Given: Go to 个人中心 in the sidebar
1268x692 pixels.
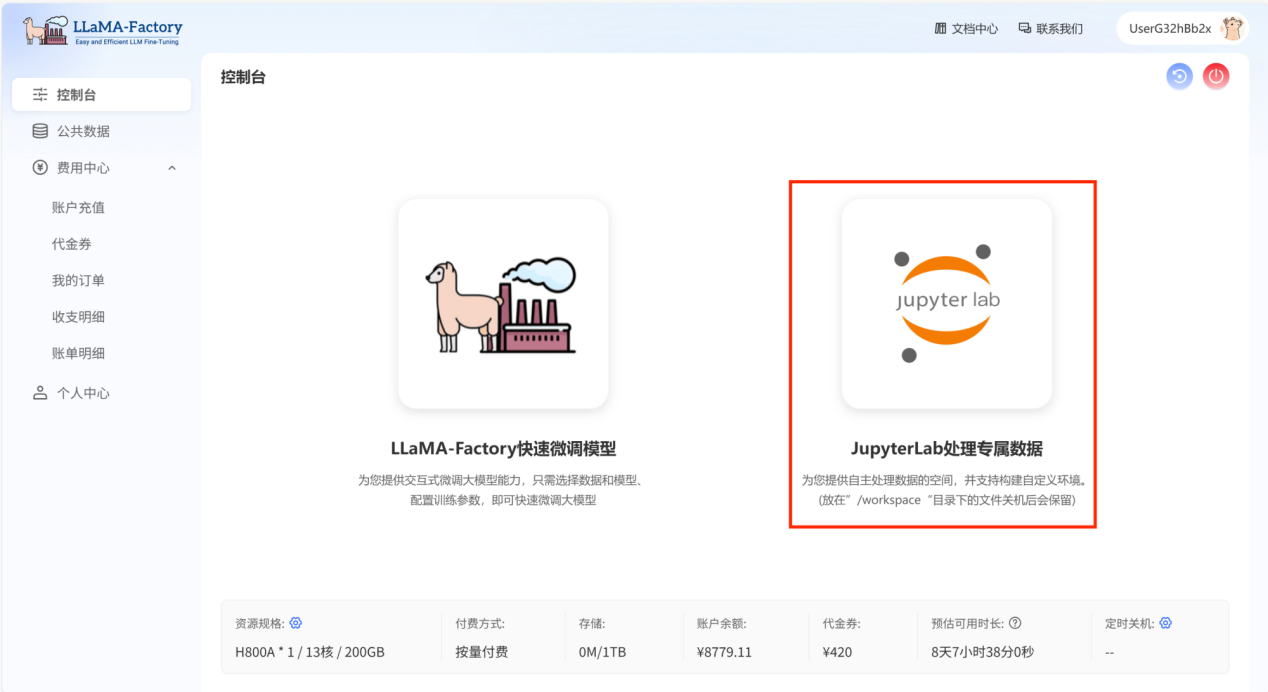Looking at the screenshot, I should tap(83, 393).
